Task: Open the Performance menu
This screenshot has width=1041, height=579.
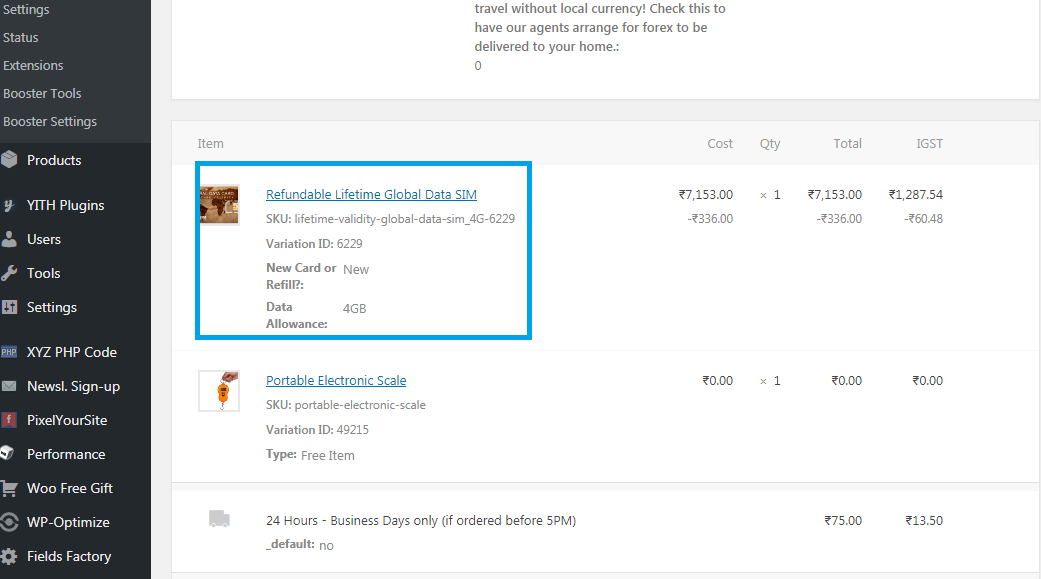Action: click(66, 454)
